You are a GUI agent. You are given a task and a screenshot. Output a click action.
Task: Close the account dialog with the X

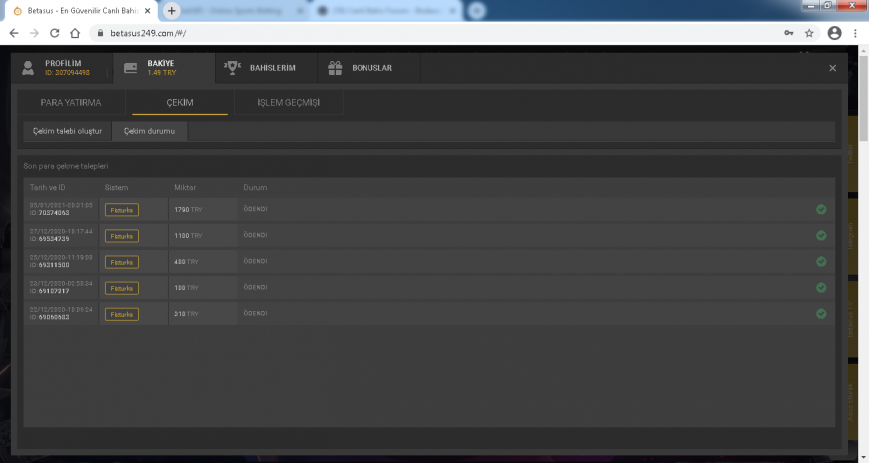(832, 68)
